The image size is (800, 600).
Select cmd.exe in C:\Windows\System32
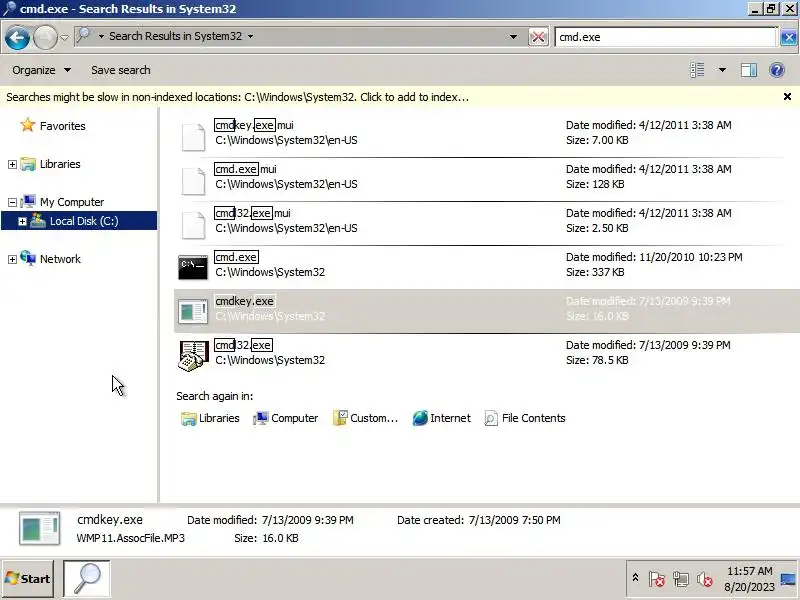click(x=236, y=257)
